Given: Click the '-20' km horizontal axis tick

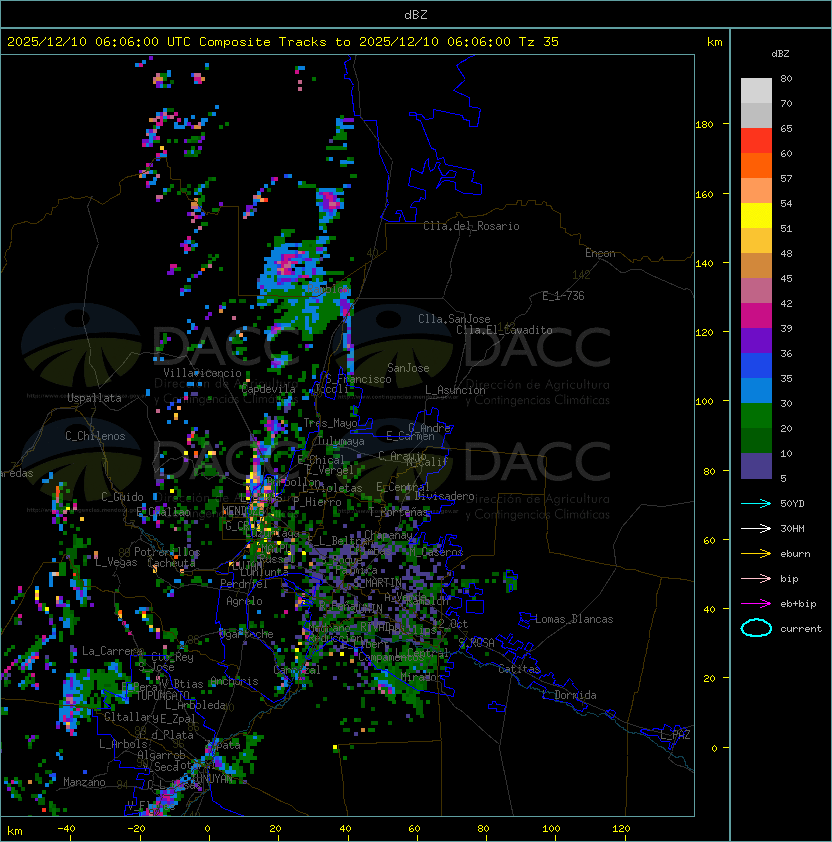Looking at the screenshot, I should 135,829.
